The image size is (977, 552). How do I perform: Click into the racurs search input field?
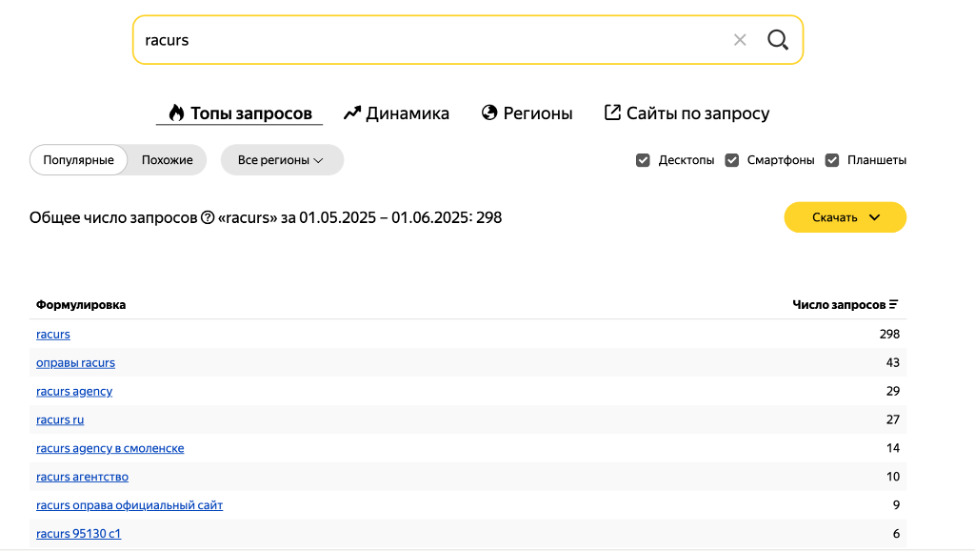(430, 40)
